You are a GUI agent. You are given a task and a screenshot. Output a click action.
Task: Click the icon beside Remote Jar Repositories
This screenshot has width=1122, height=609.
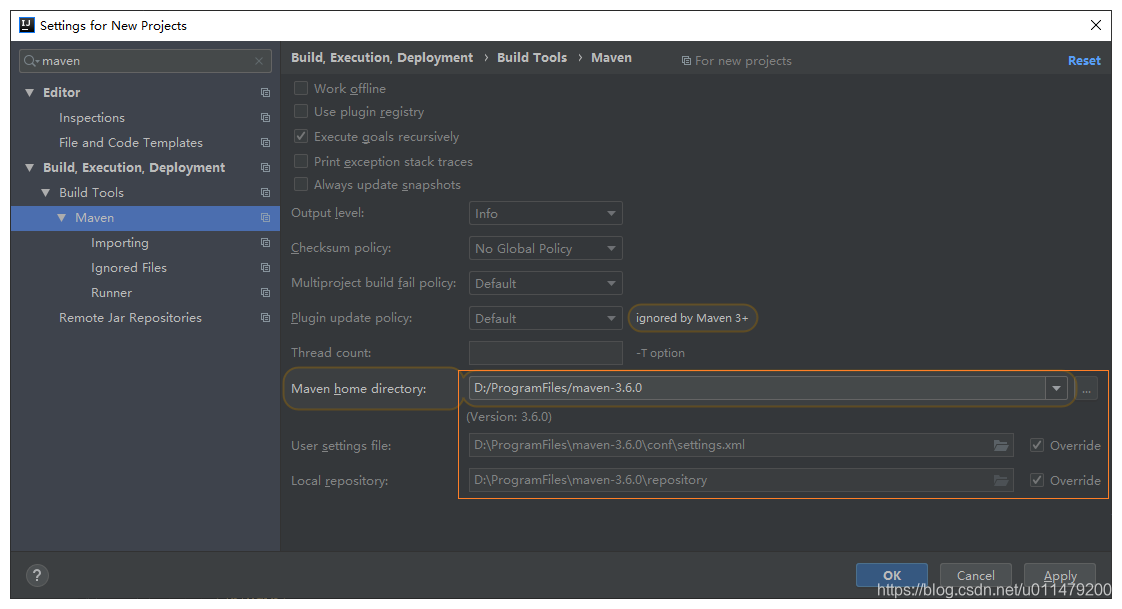tap(265, 318)
